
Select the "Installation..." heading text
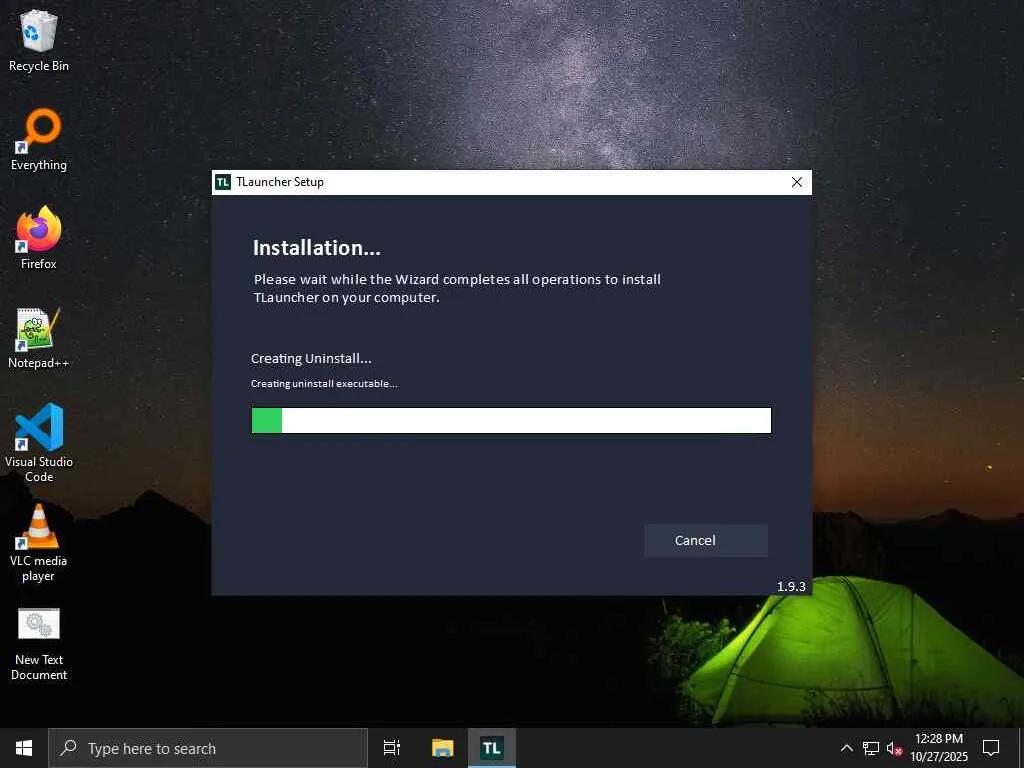pyautogui.click(x=317, y=248)
